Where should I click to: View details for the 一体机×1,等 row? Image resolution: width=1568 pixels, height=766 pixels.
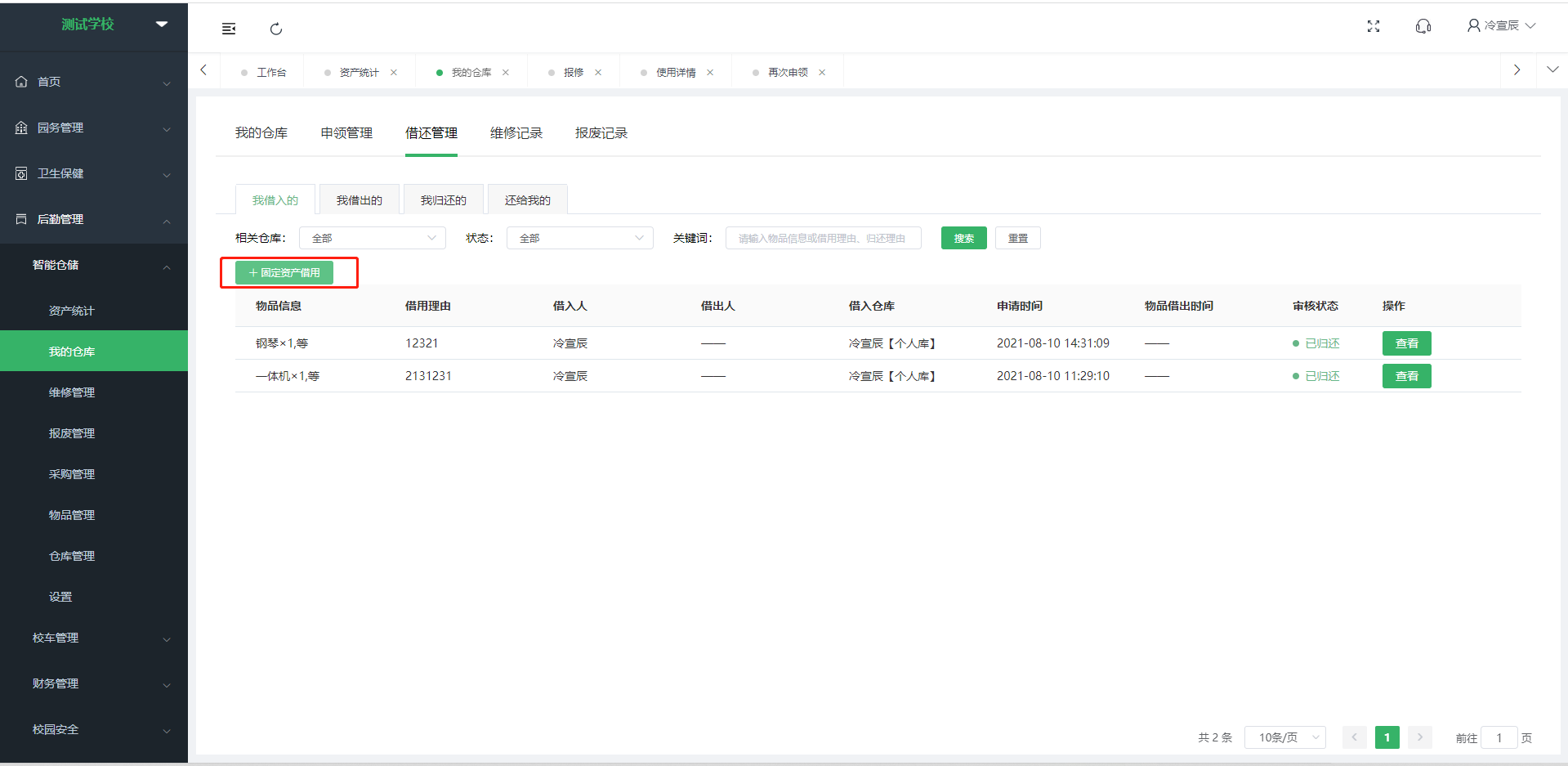[1407, 376]
